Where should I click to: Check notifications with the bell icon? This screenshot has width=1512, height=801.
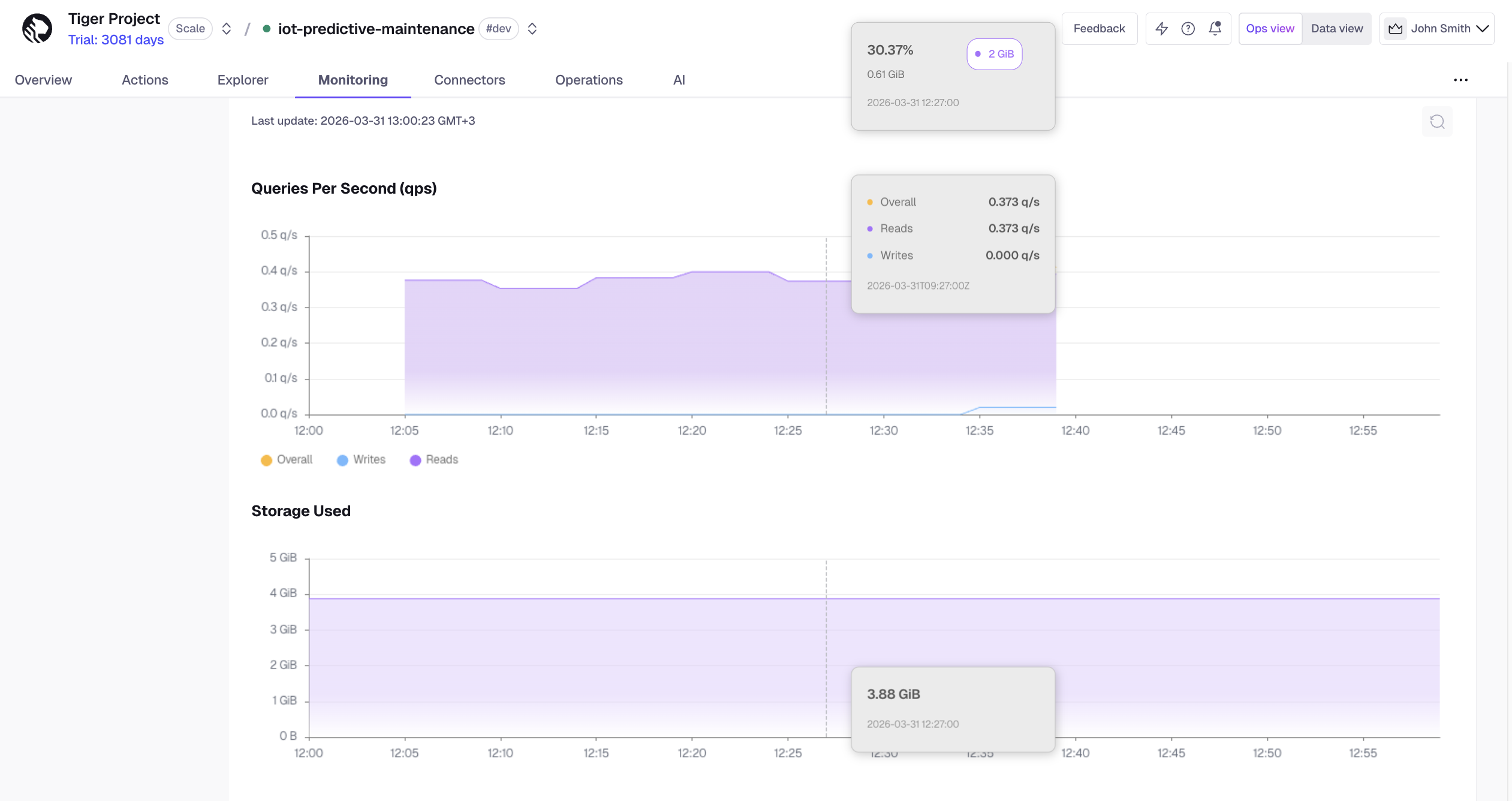point(1215,28)
